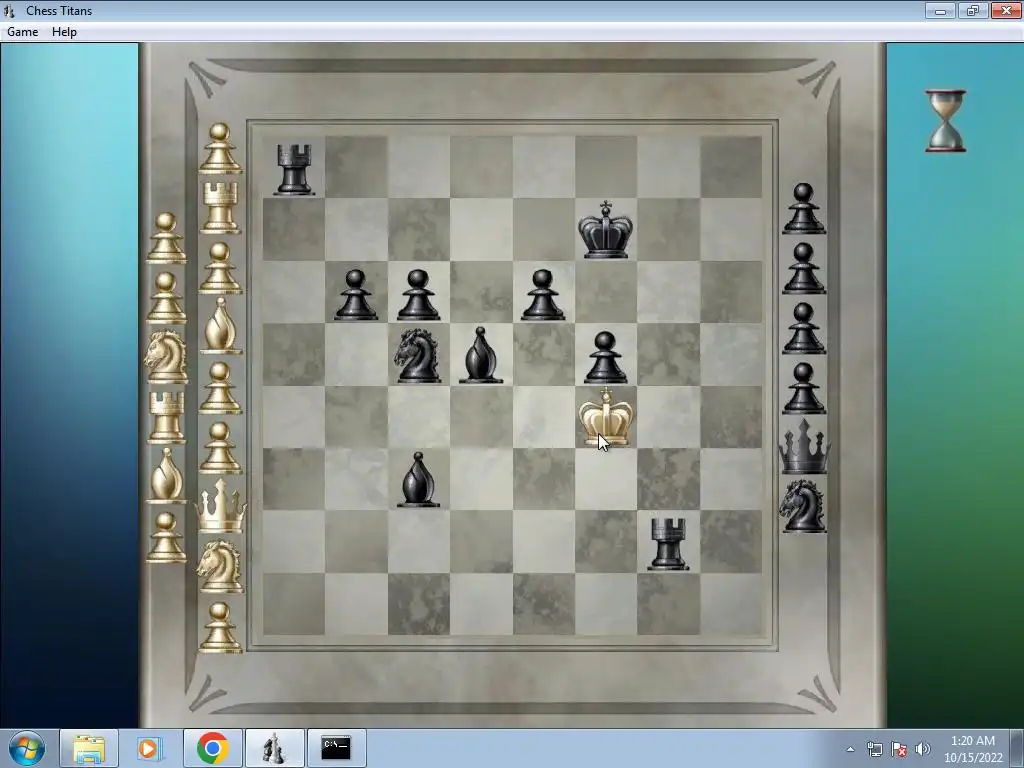Click the volume speaker tray icon
The image size is (1024, 768).
pyautogui.click(x=923, y=749)
